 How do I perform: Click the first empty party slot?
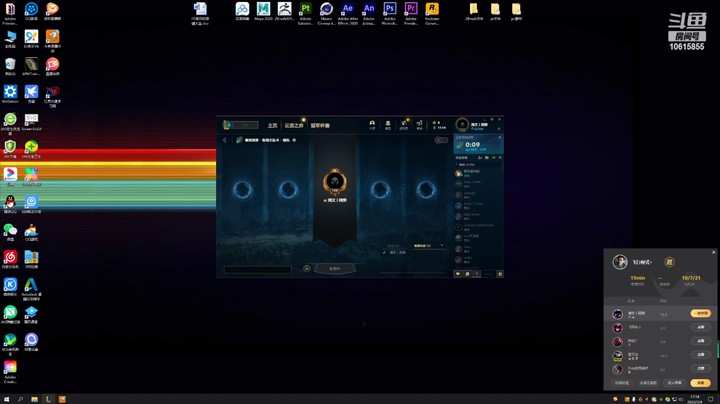pos(242,190)
